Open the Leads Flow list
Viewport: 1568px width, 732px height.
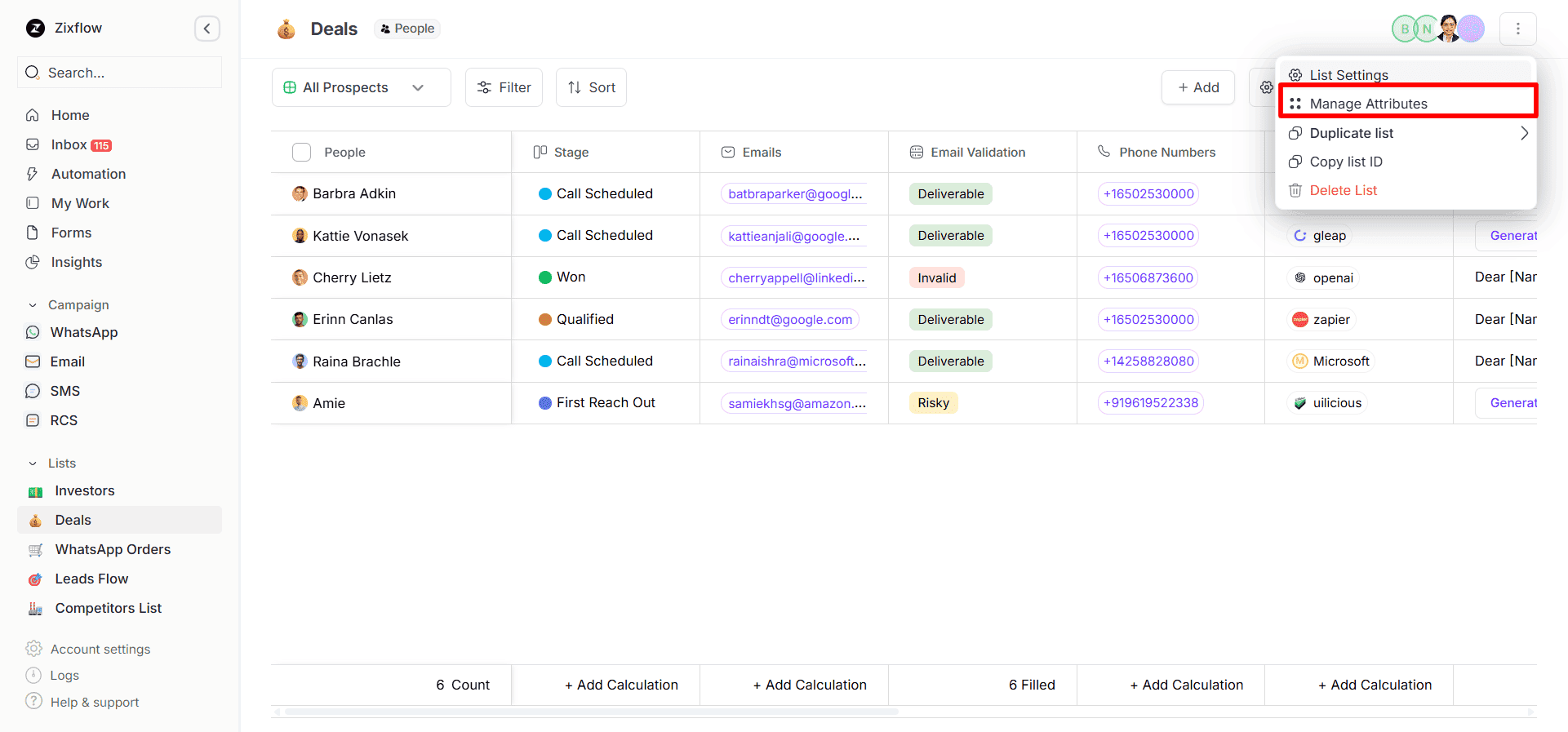91,579
